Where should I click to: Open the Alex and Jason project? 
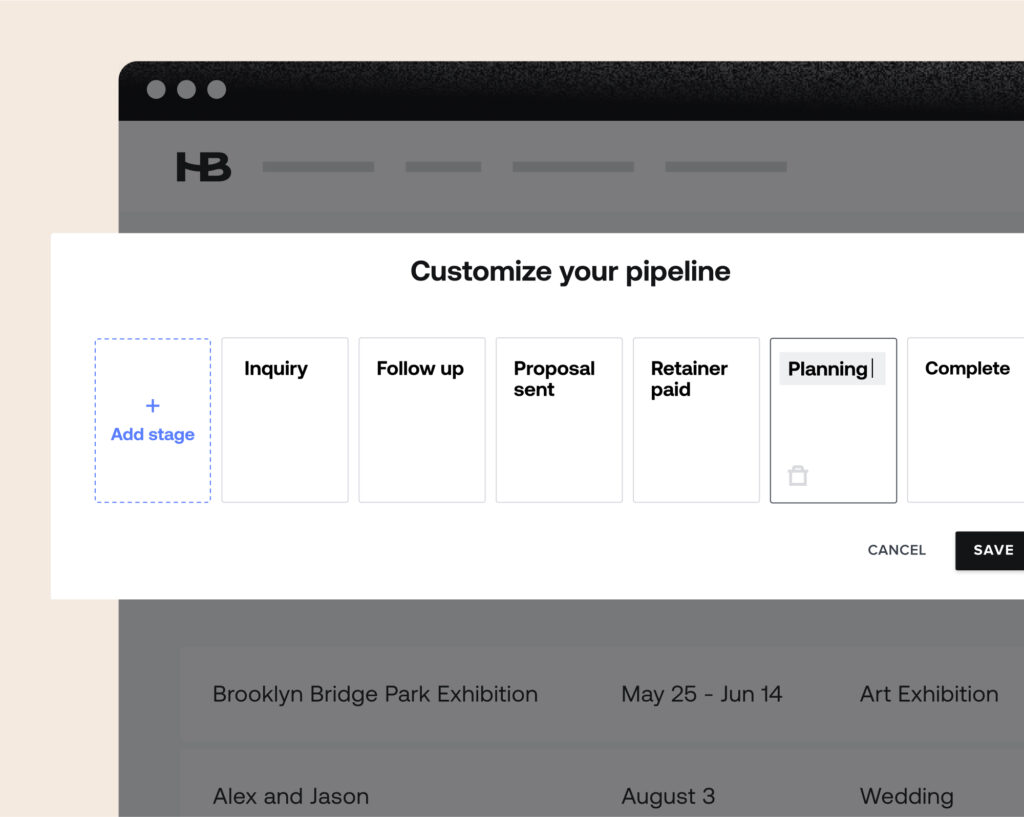[x=291, y=796]
